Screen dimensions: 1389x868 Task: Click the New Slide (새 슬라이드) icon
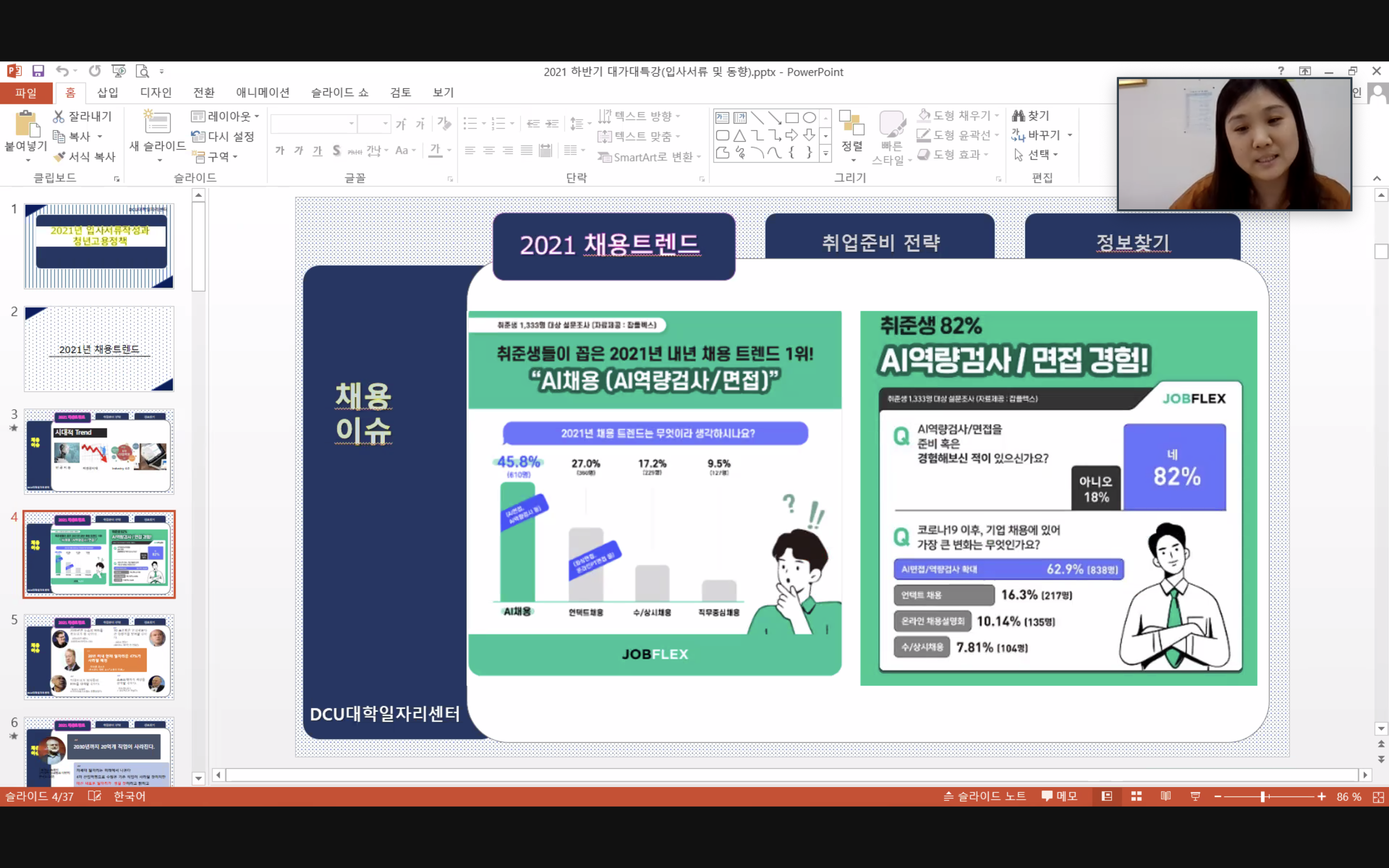(157, 122)
